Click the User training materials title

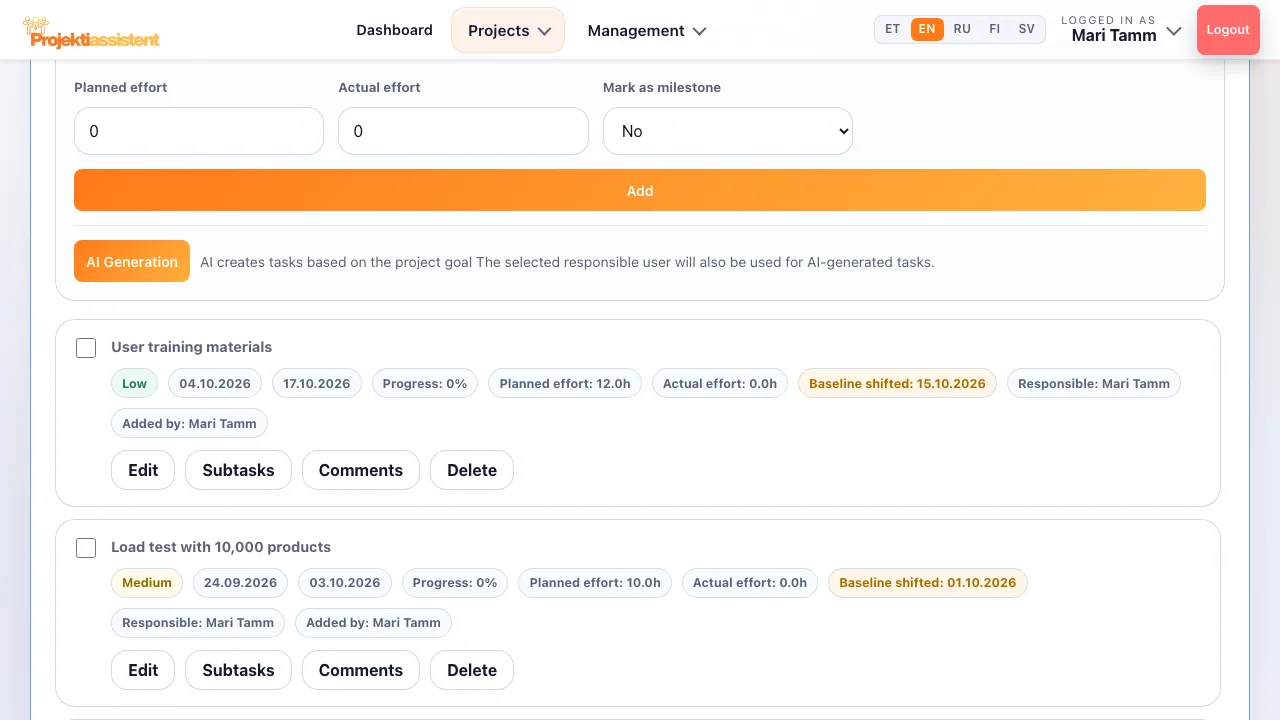click(x=191, y=347)
